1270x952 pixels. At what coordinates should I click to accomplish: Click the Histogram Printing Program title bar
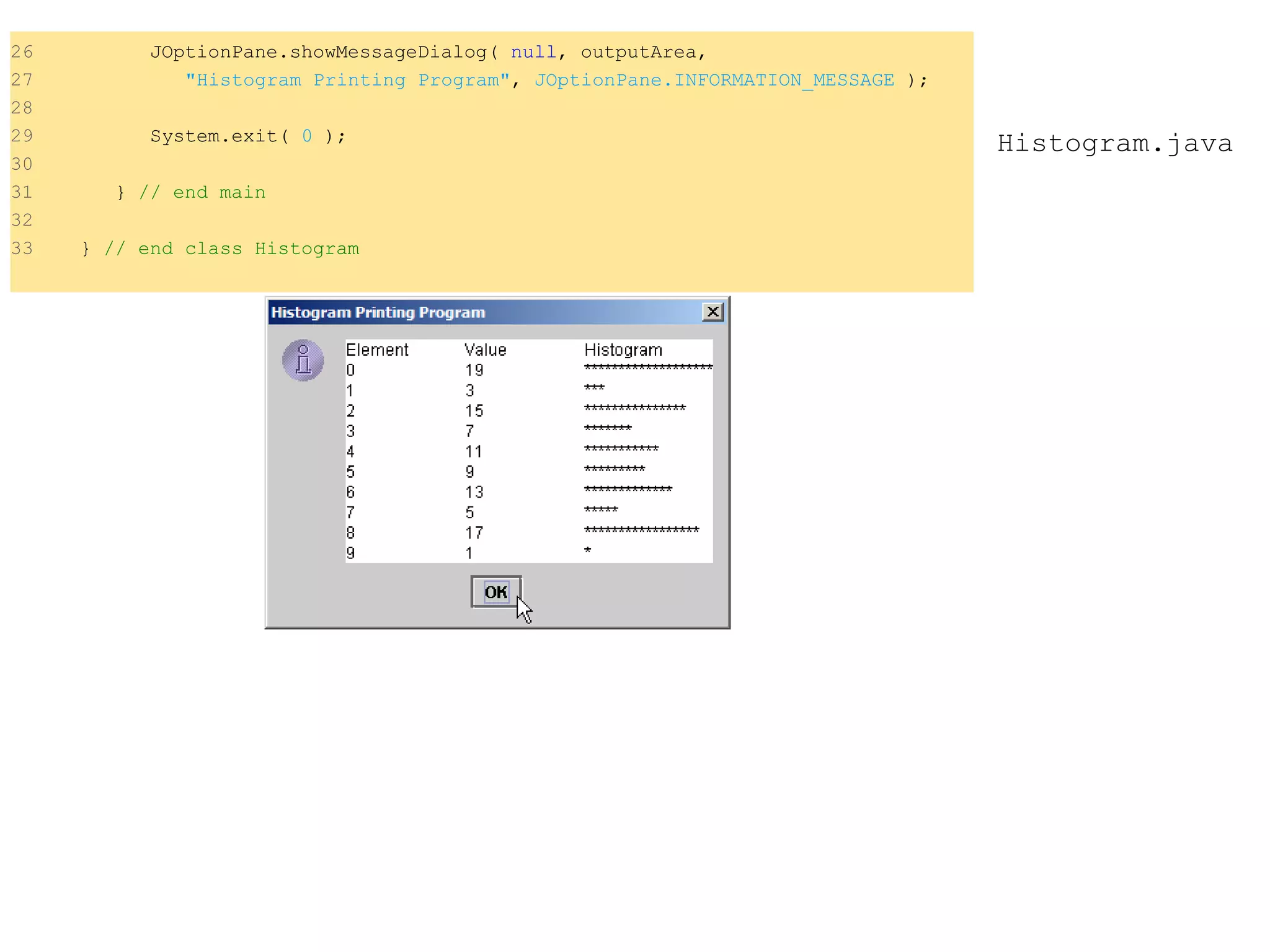[497, 312]
